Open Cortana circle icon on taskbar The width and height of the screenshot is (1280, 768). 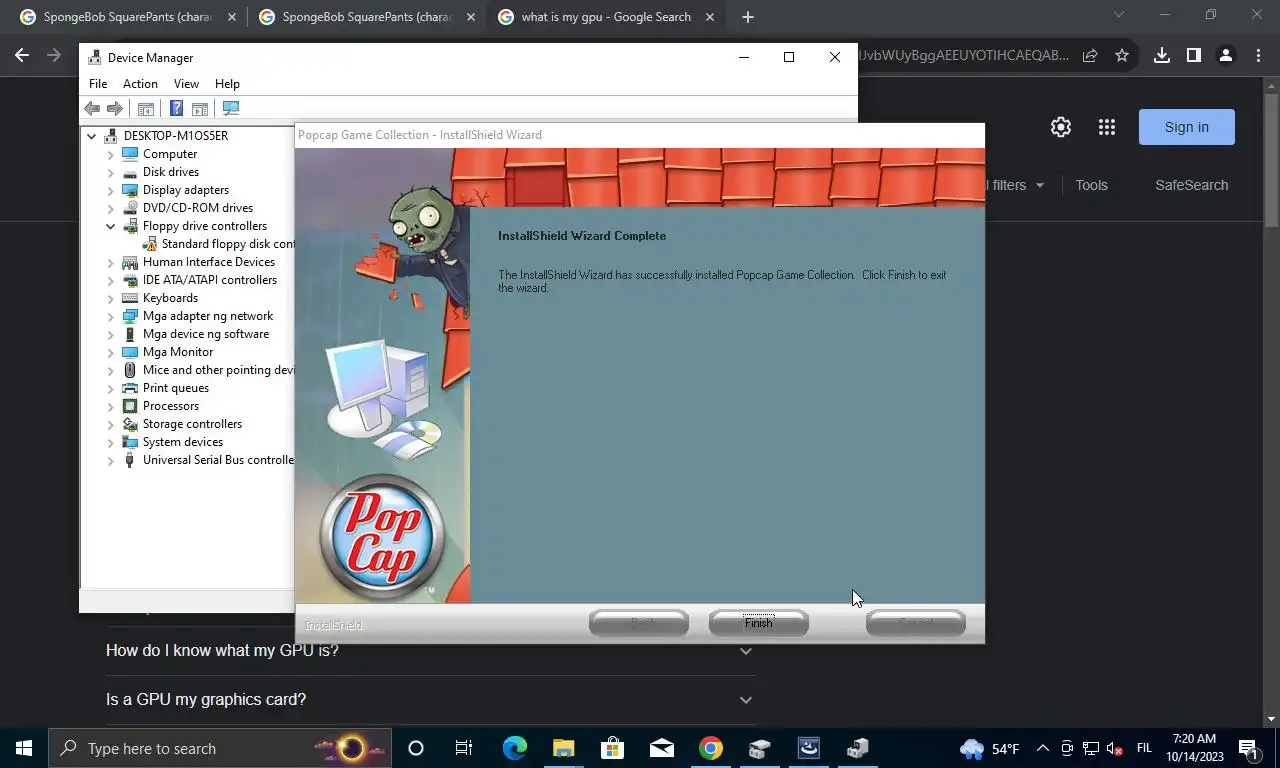[x=416, y=748]
